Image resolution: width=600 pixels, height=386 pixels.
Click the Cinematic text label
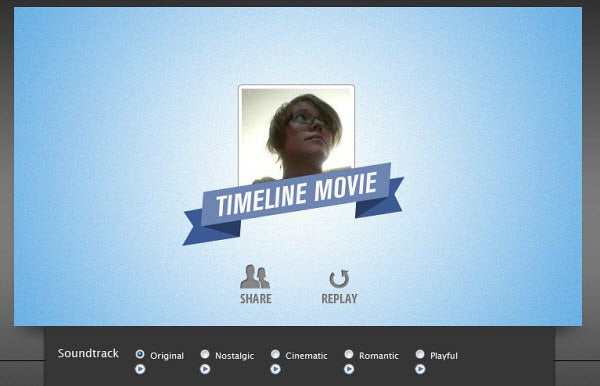pos(307,356)
